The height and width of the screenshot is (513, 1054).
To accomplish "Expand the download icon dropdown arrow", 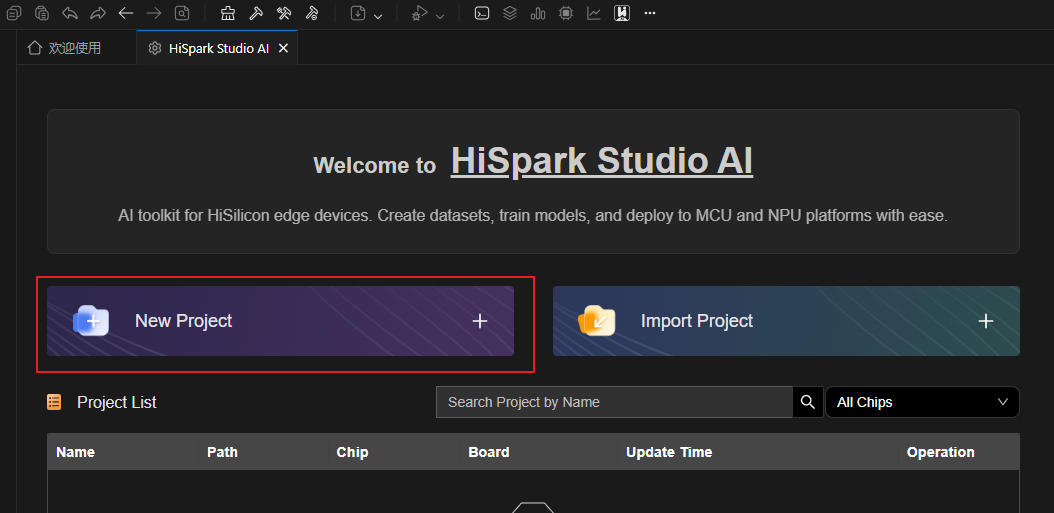I will click(x=378, y=15).
